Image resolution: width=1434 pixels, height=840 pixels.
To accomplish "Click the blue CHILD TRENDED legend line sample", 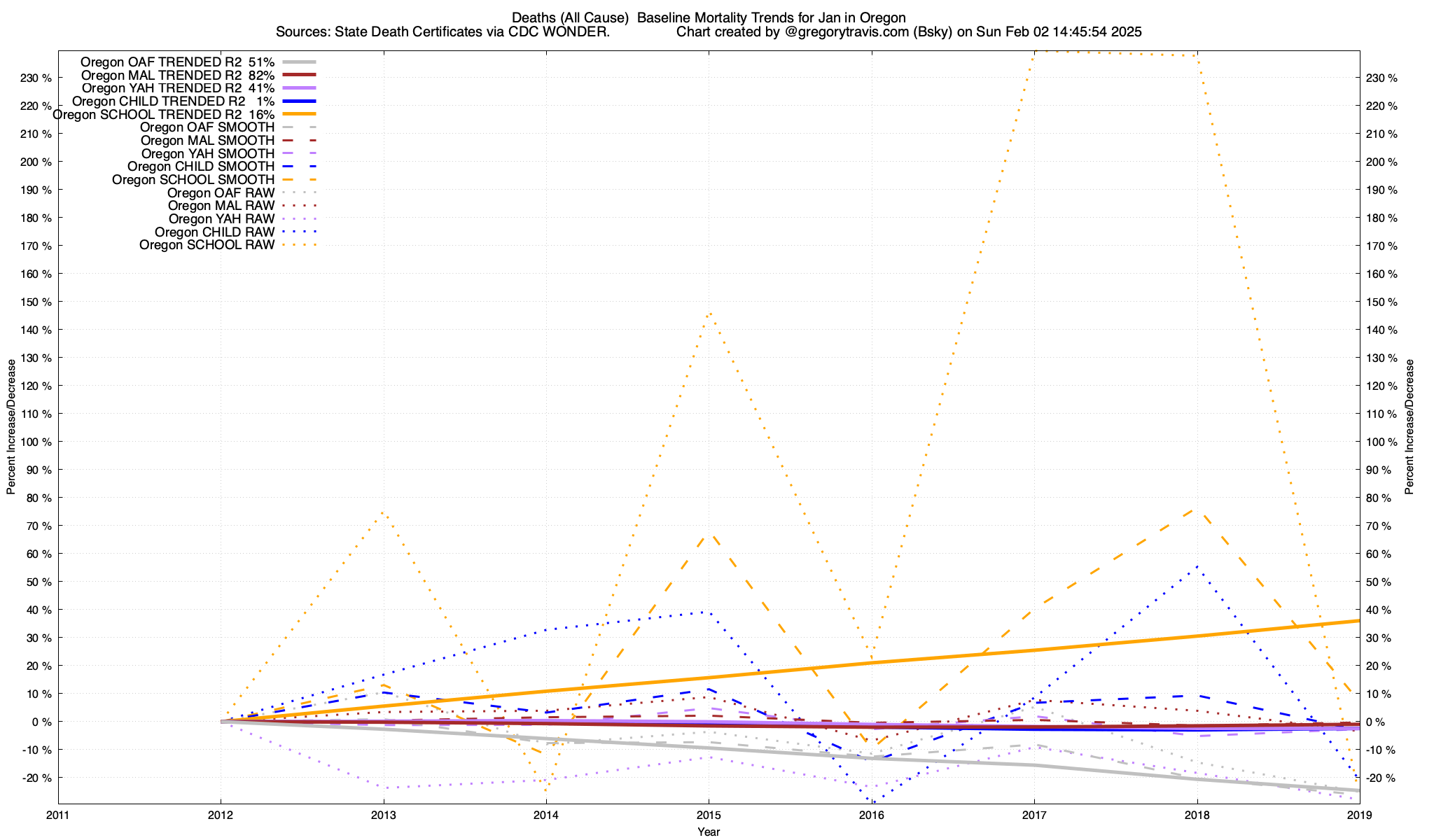I will 299,101.
